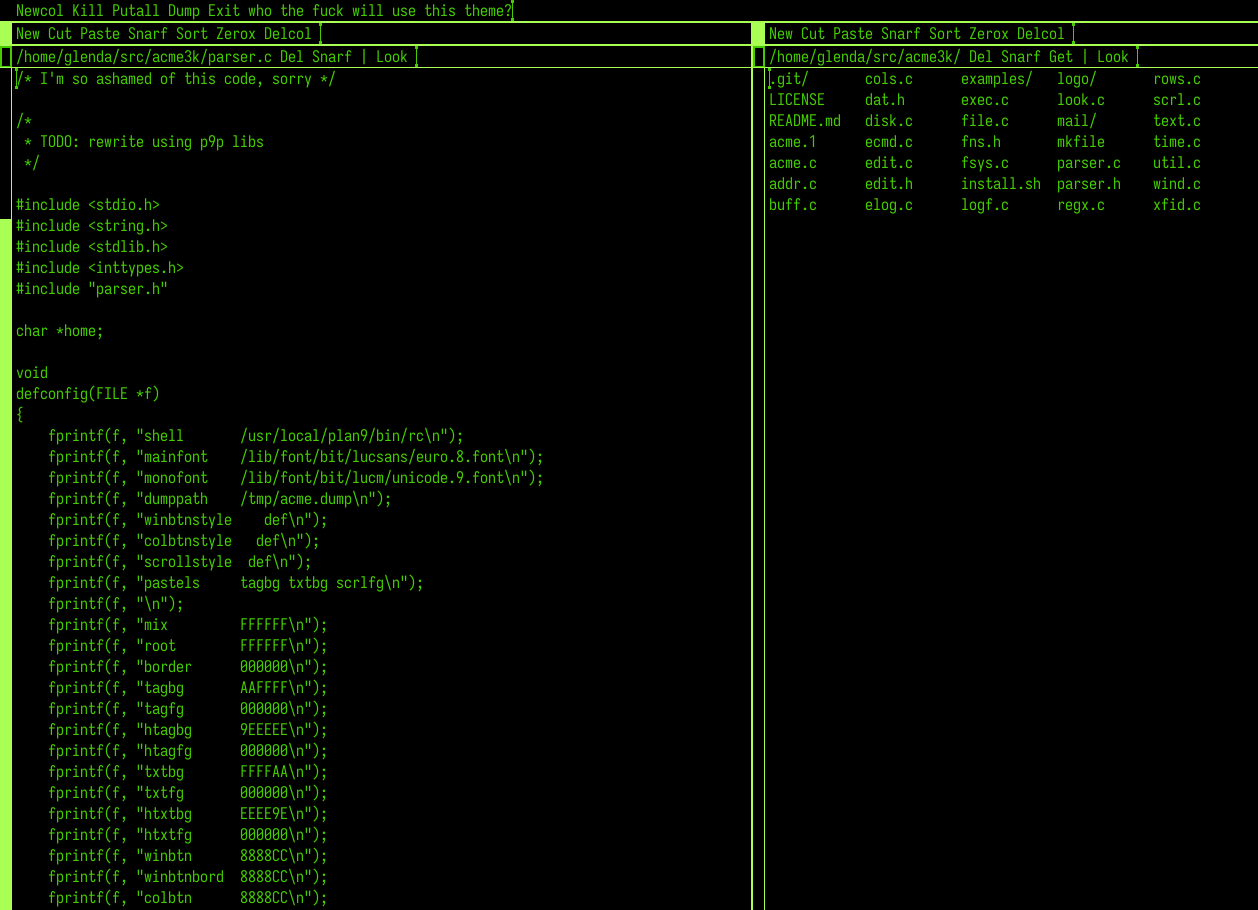
Task: Click New in the directory listing column tag
Action: (781, 34)
